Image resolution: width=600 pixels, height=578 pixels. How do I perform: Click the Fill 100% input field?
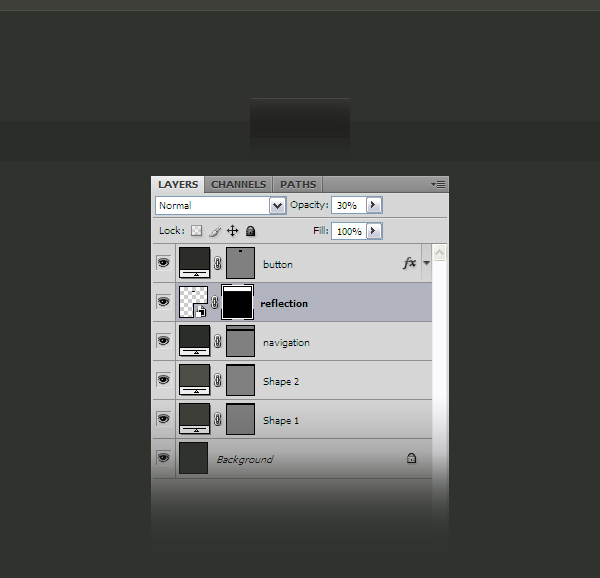click(x=349, y=231)
